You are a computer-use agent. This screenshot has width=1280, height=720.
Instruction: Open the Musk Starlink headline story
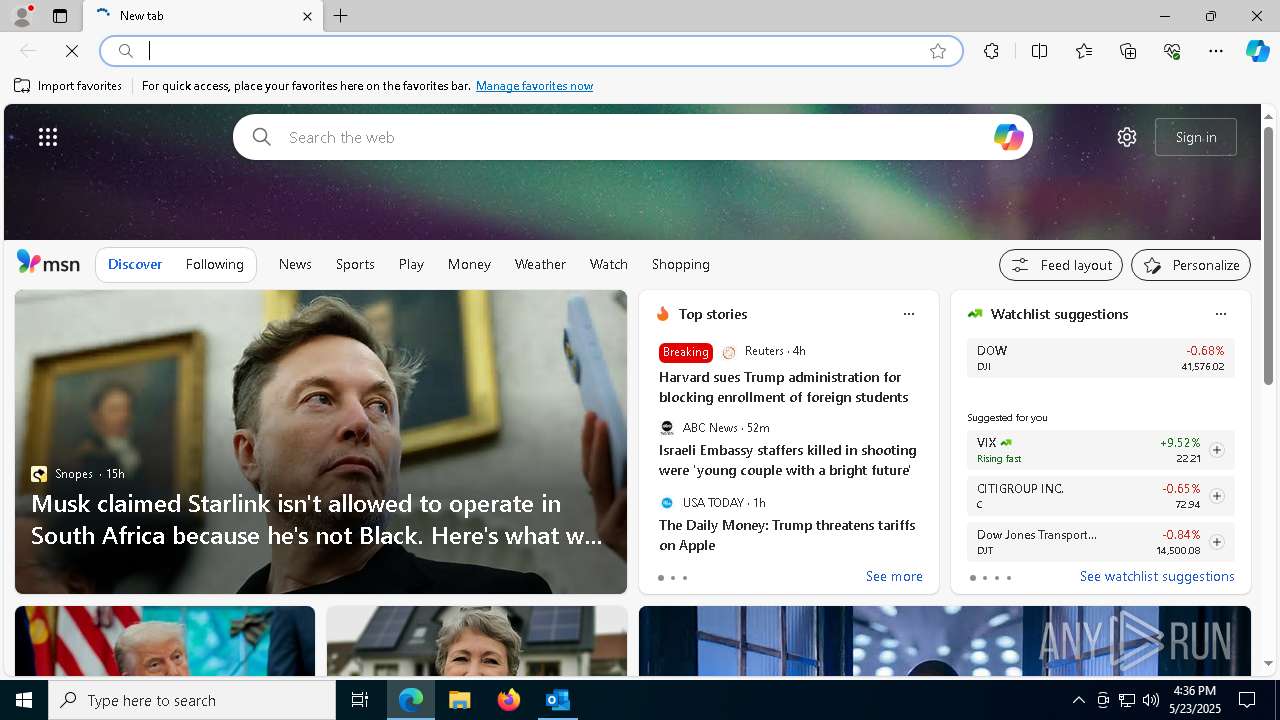pos(317,519)
